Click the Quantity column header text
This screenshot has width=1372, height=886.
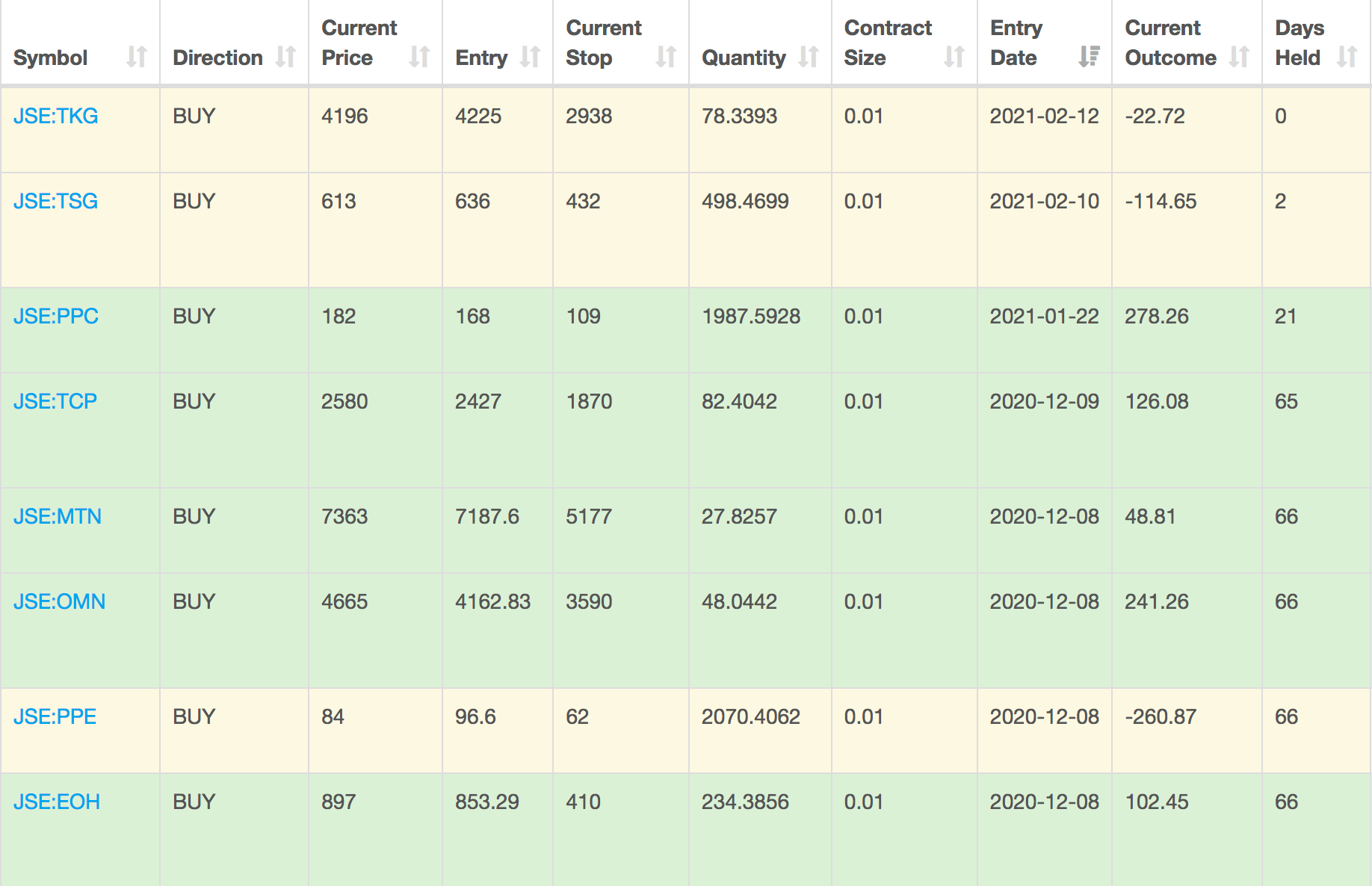pos(744,58)
